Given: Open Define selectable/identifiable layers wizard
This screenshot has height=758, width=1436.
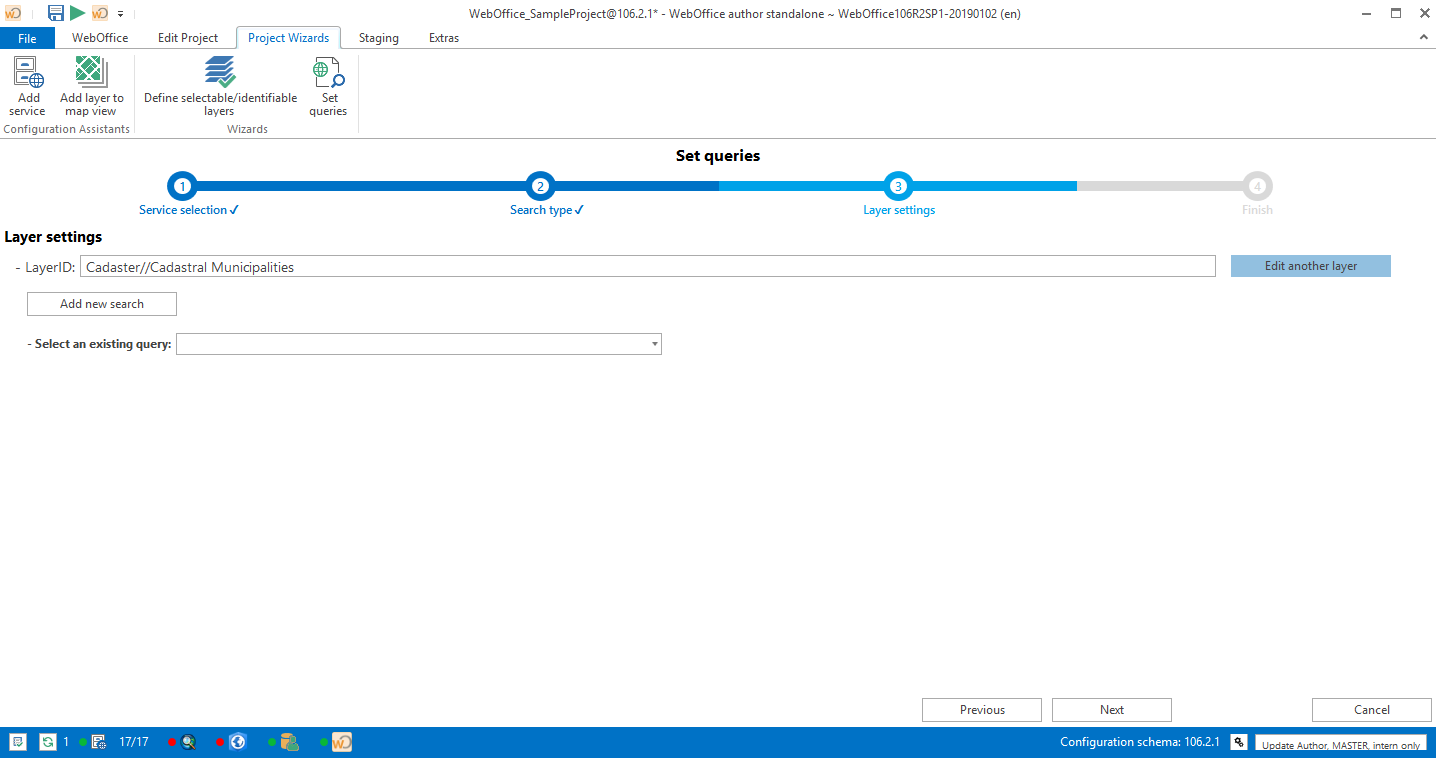Looking at the screenshot, I should 218,85.
